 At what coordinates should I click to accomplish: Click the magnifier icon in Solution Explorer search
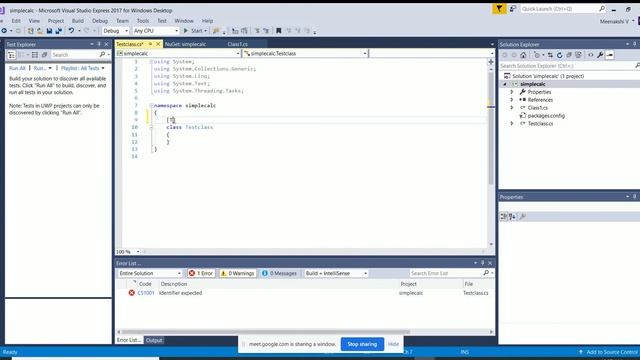(637, 66)
